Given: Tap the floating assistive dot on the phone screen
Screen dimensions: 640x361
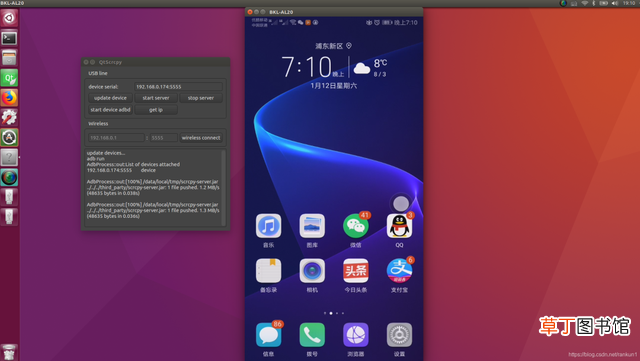Looking at the screenshot, I should 400,203.
